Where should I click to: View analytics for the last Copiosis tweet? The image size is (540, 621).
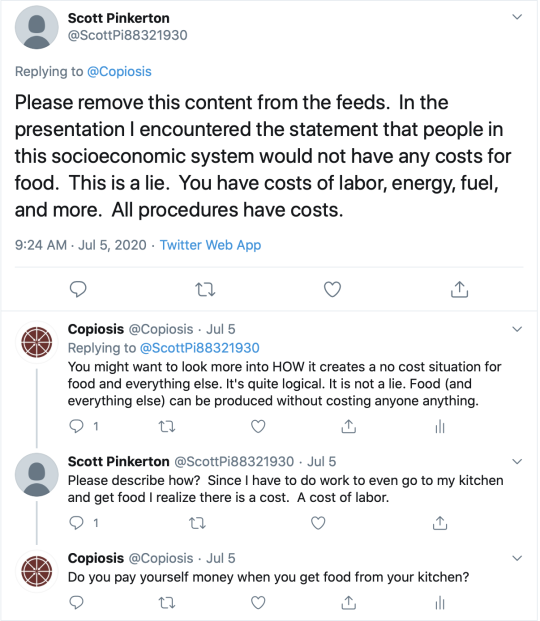pos(440,603)
